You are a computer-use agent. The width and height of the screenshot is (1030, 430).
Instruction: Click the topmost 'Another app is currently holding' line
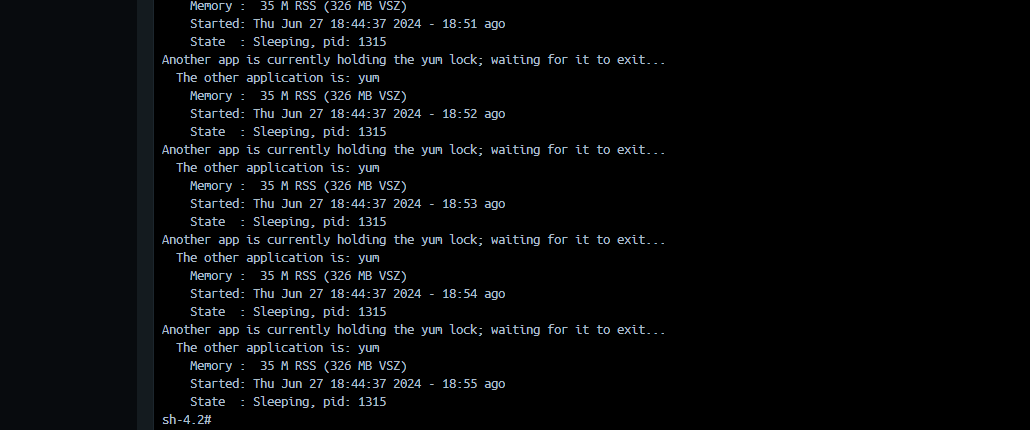(414, 60)
